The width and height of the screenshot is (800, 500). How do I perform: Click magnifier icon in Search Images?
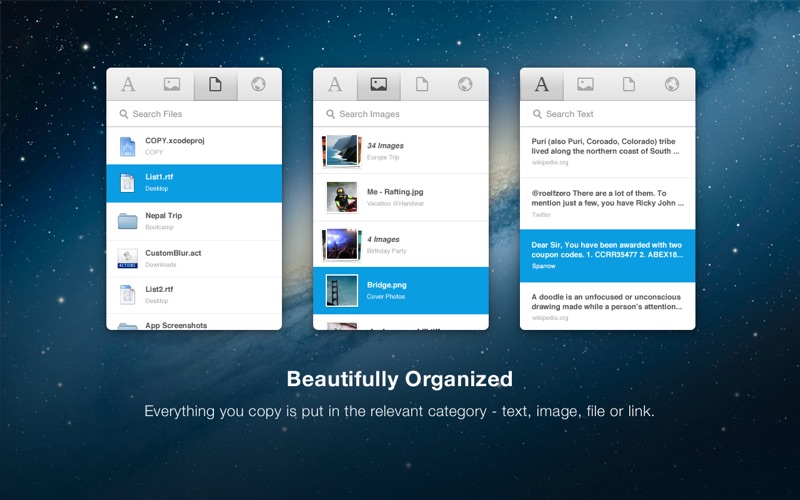(x=331, y=114)
